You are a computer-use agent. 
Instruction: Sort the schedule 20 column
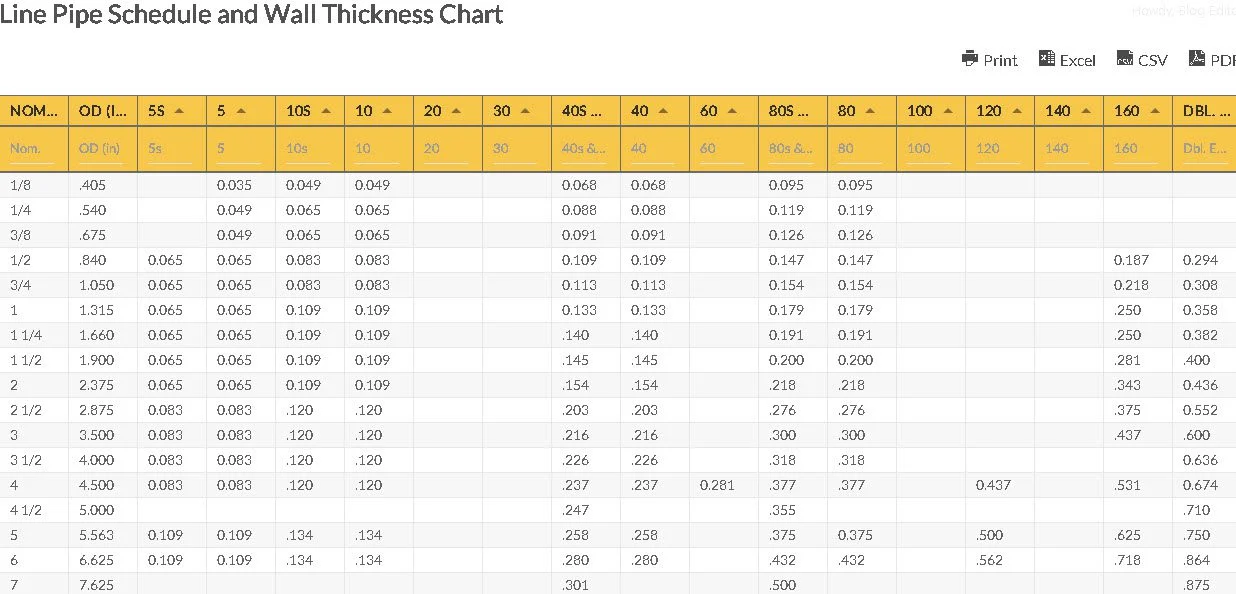click(x=456, y=111)
